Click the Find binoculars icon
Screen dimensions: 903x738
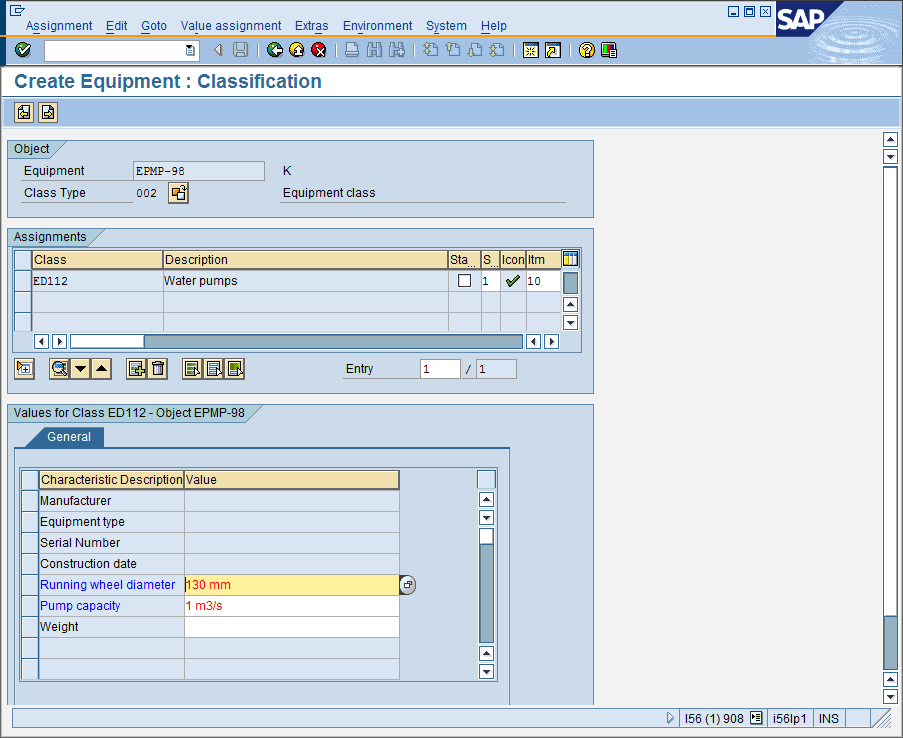coord(374,50)
